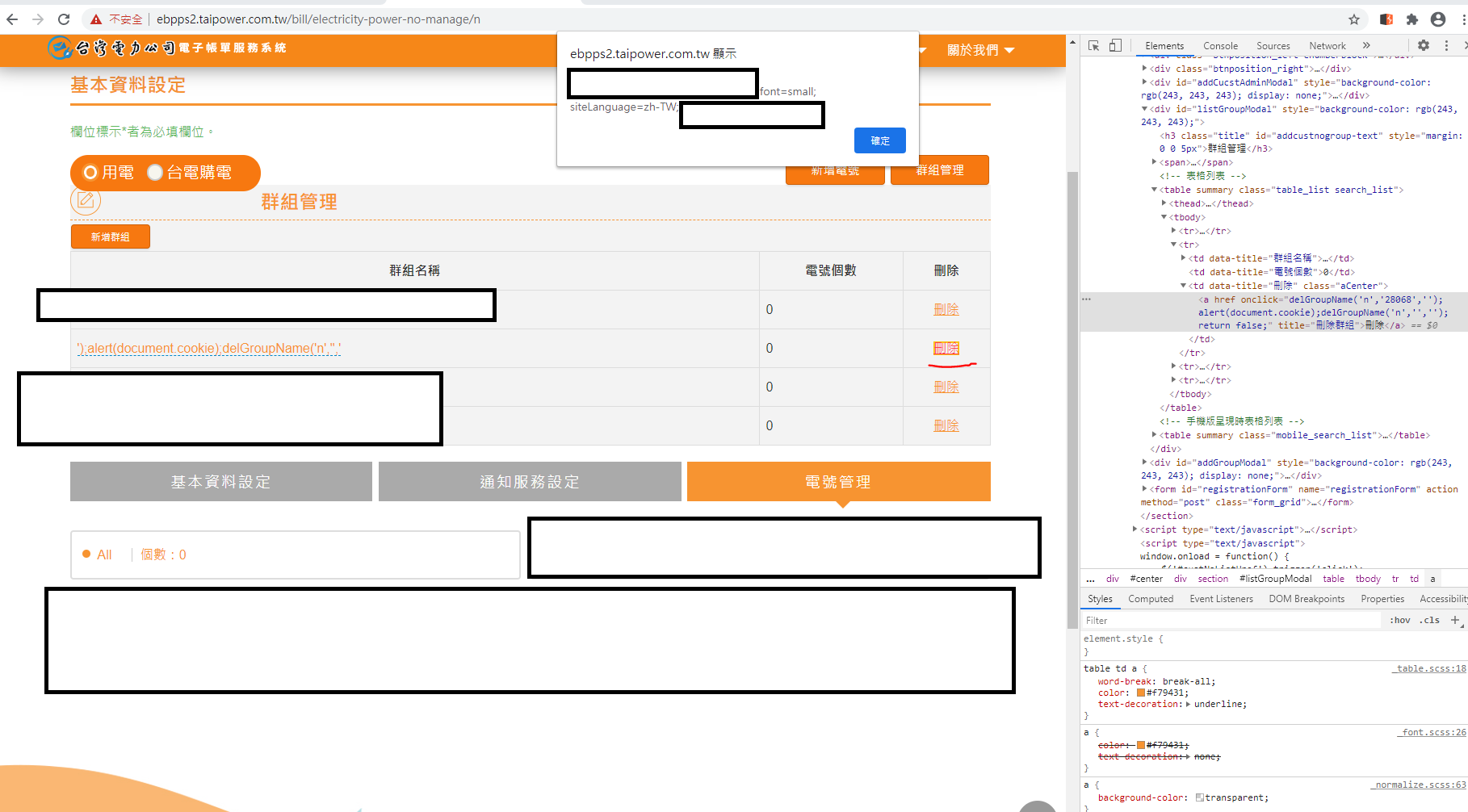1468x812 pixels.
Task: Open the 關於我們 dropdown menu
Action: pyautogui.click(x=980, y=50)
